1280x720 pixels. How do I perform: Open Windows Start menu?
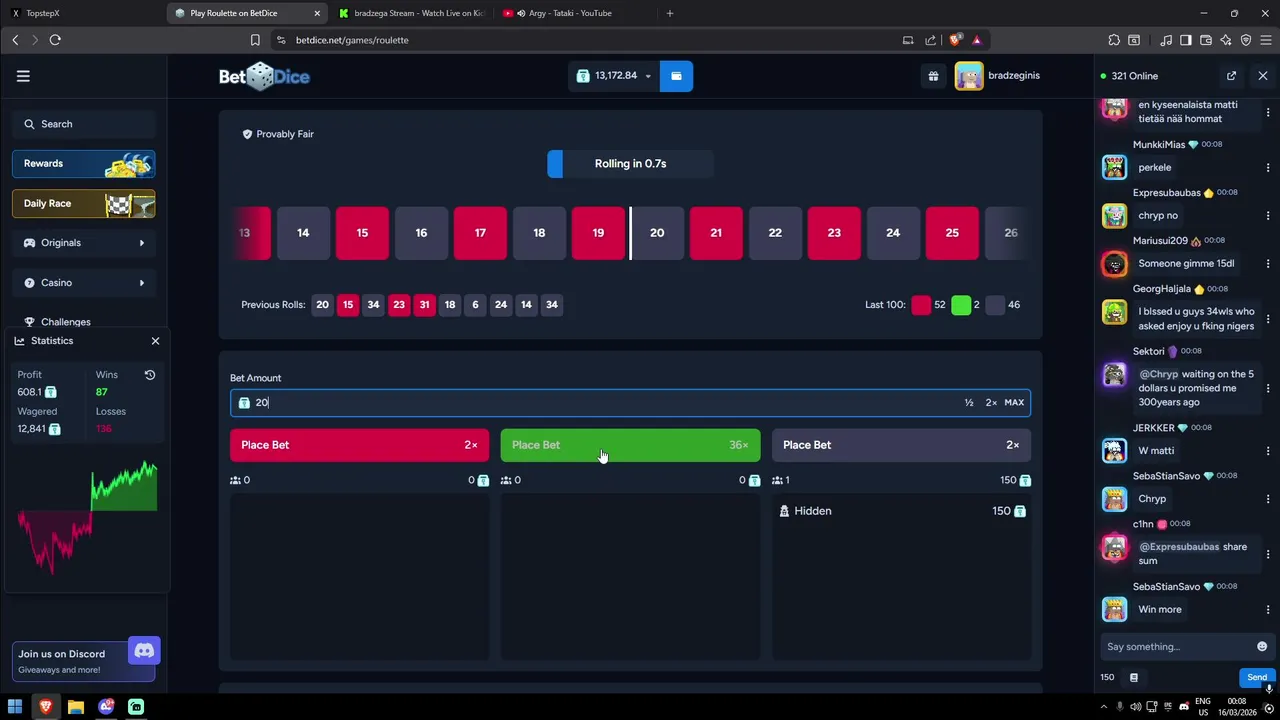pyautogui.click(x=15, y=707)
